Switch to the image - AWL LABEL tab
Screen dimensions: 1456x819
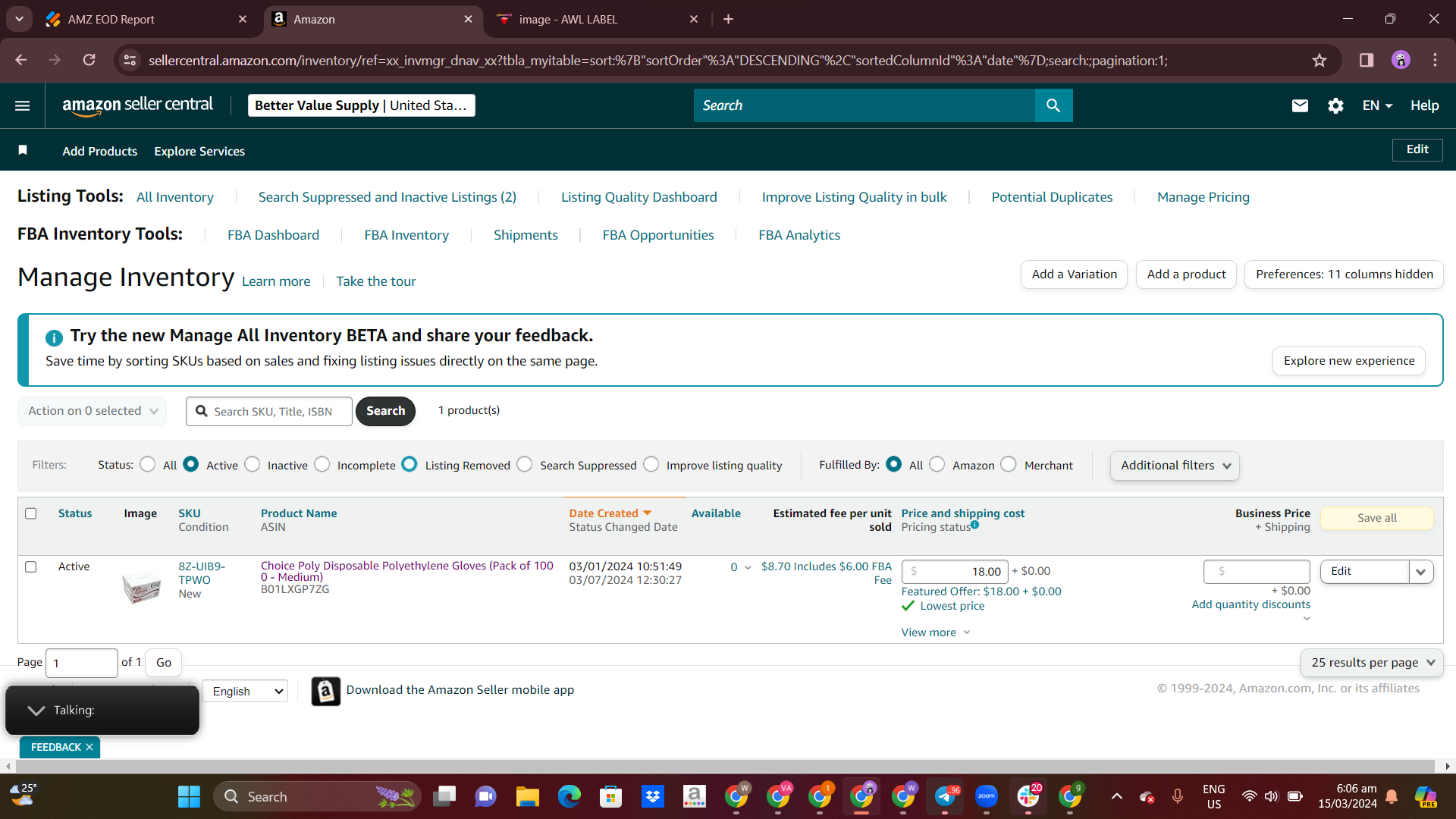pyautogui.click(x=596, y=19)
